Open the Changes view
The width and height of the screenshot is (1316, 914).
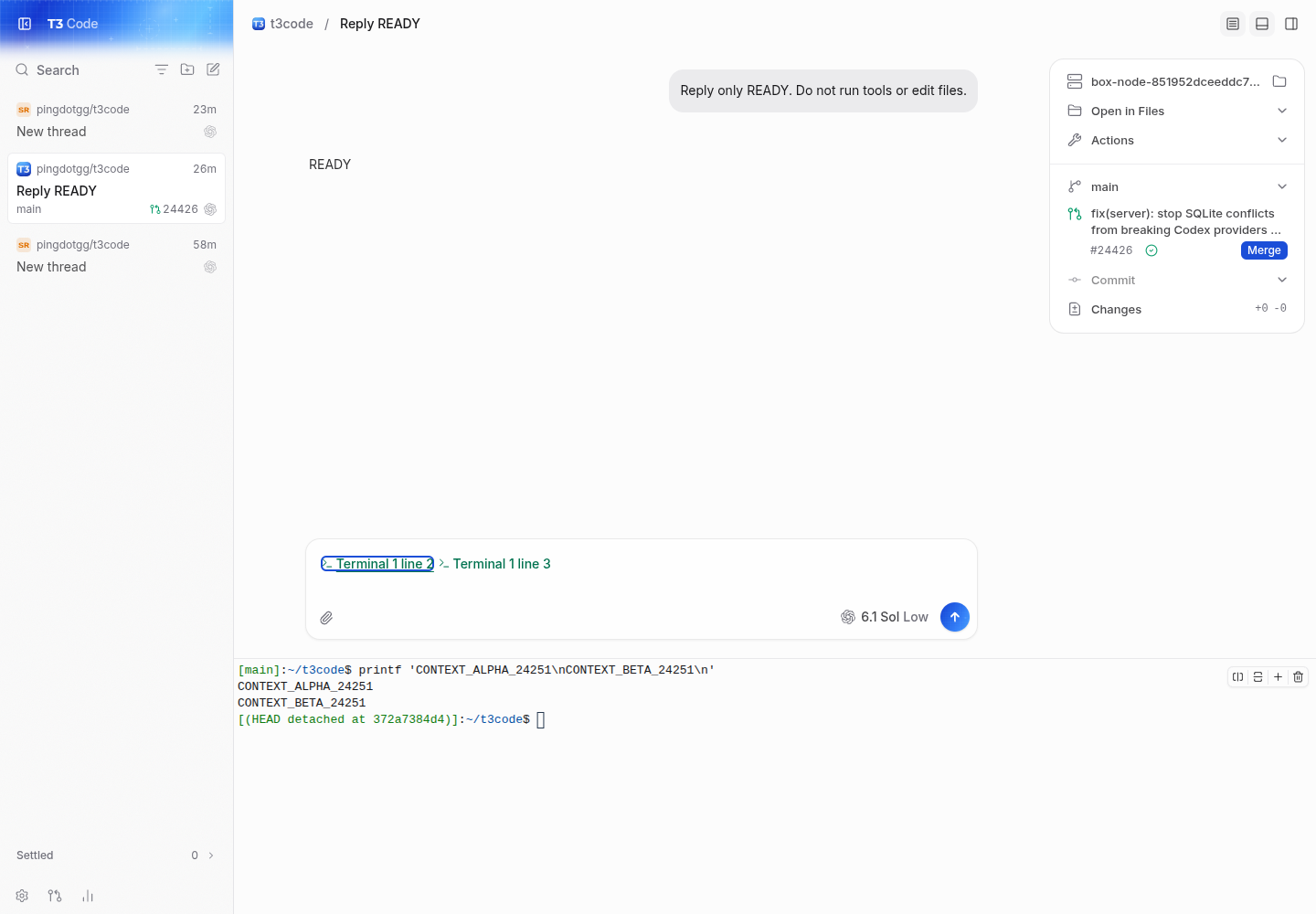click(x=1177, y=309)
